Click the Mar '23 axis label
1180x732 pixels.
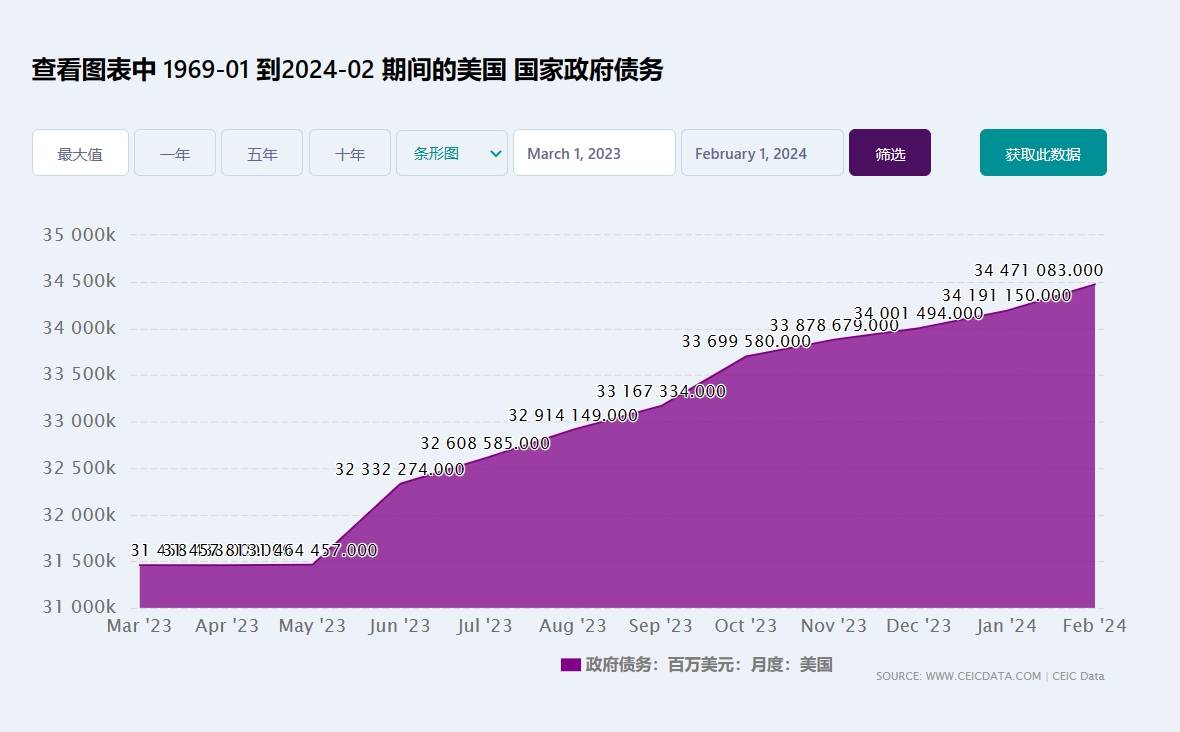click(139, 625)
